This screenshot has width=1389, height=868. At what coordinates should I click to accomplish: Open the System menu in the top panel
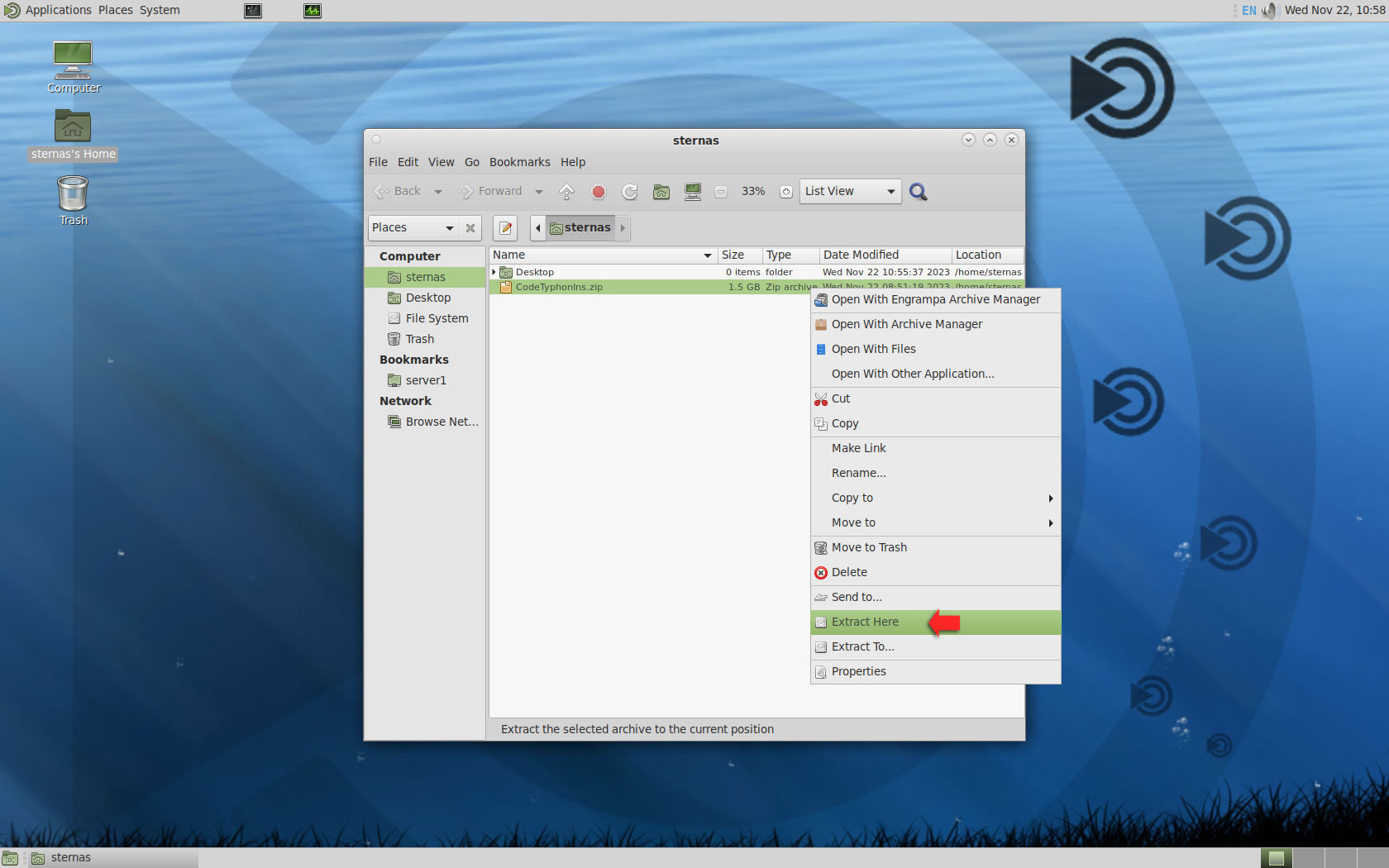[x=160, y=10]
